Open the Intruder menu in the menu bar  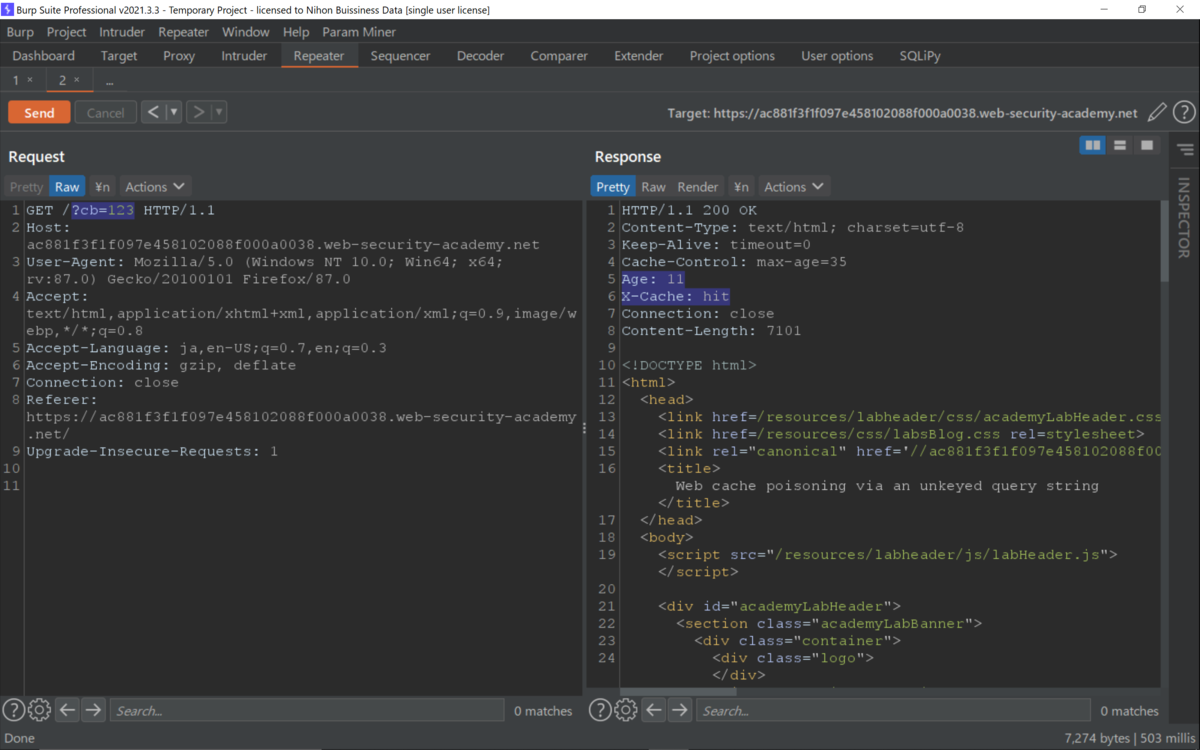[x=122, y=32]
